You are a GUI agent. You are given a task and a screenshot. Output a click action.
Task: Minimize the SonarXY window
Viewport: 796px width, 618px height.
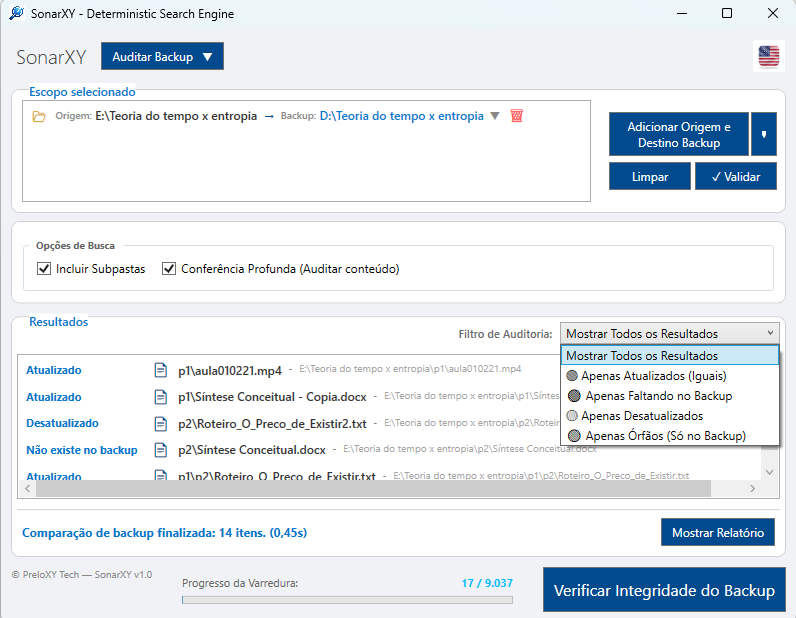tap(682, 13)
